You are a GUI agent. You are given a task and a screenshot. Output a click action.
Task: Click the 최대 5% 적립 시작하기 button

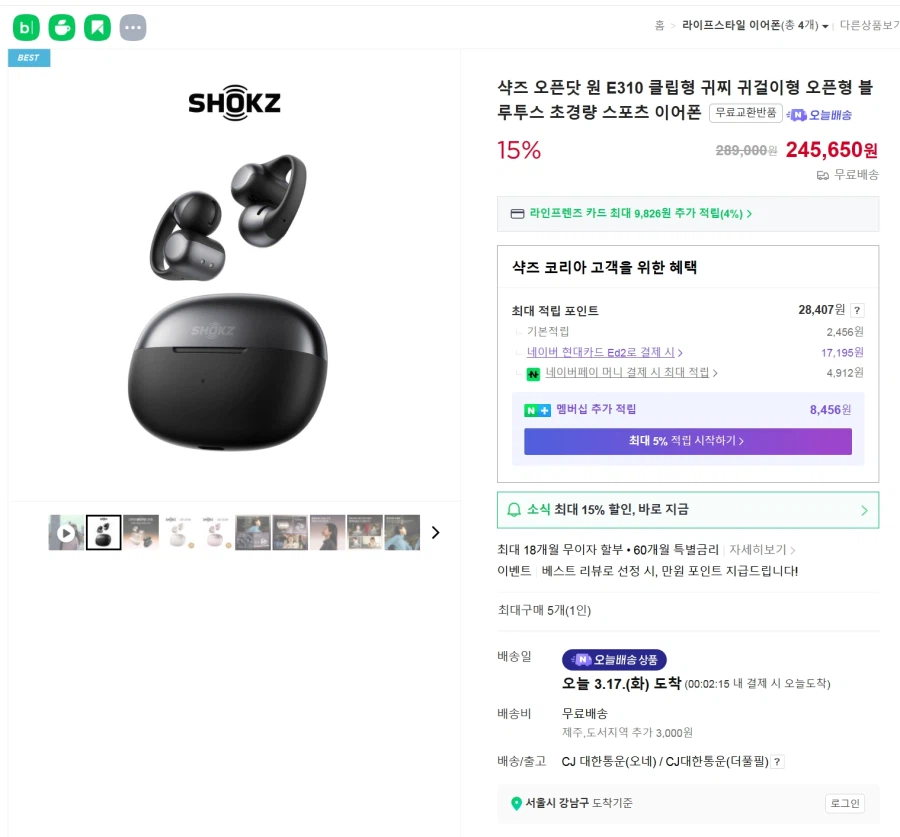tap(687, 442)
